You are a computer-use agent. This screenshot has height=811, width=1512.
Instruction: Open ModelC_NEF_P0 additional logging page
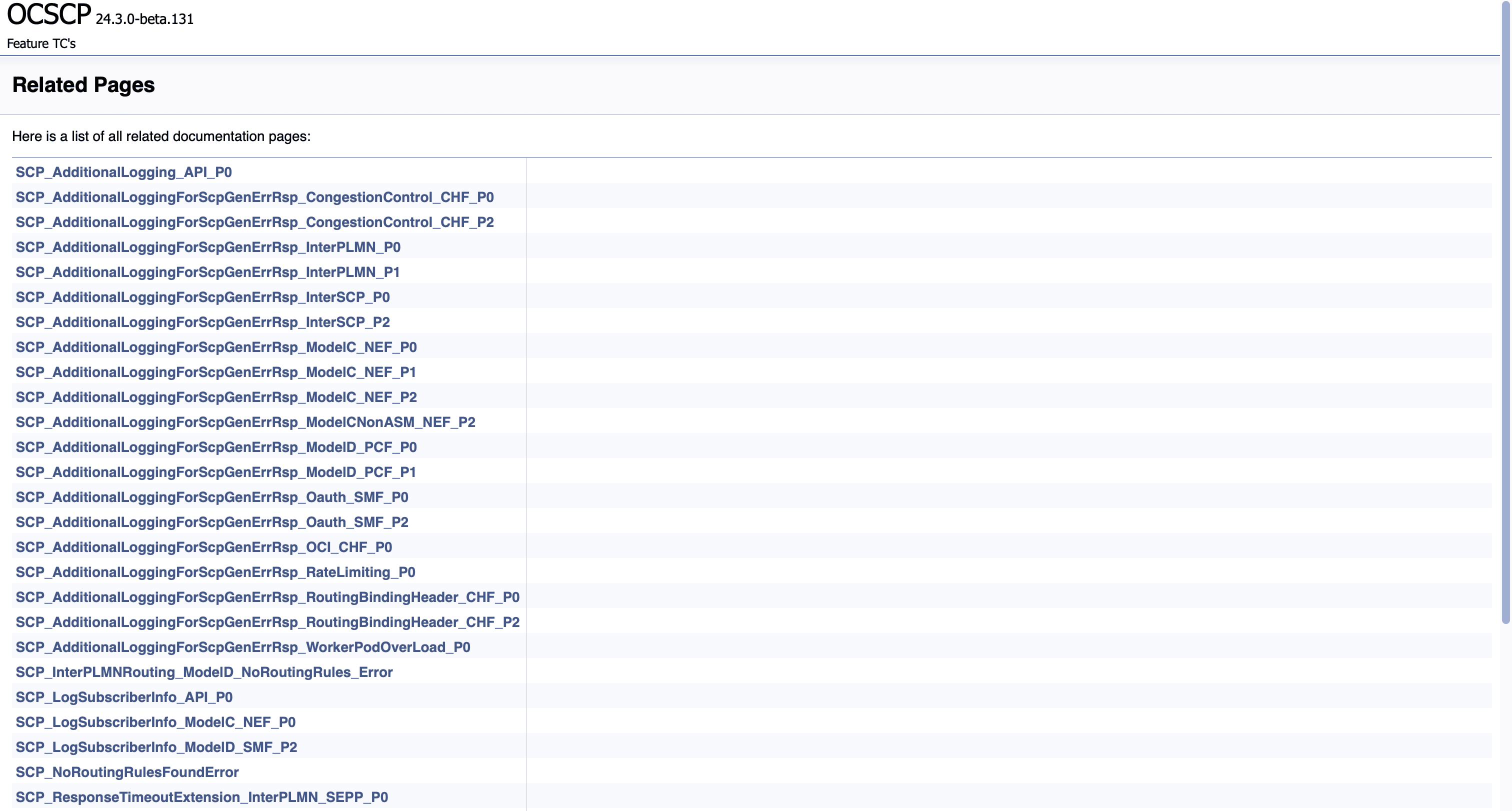click(x=216, y=347)
